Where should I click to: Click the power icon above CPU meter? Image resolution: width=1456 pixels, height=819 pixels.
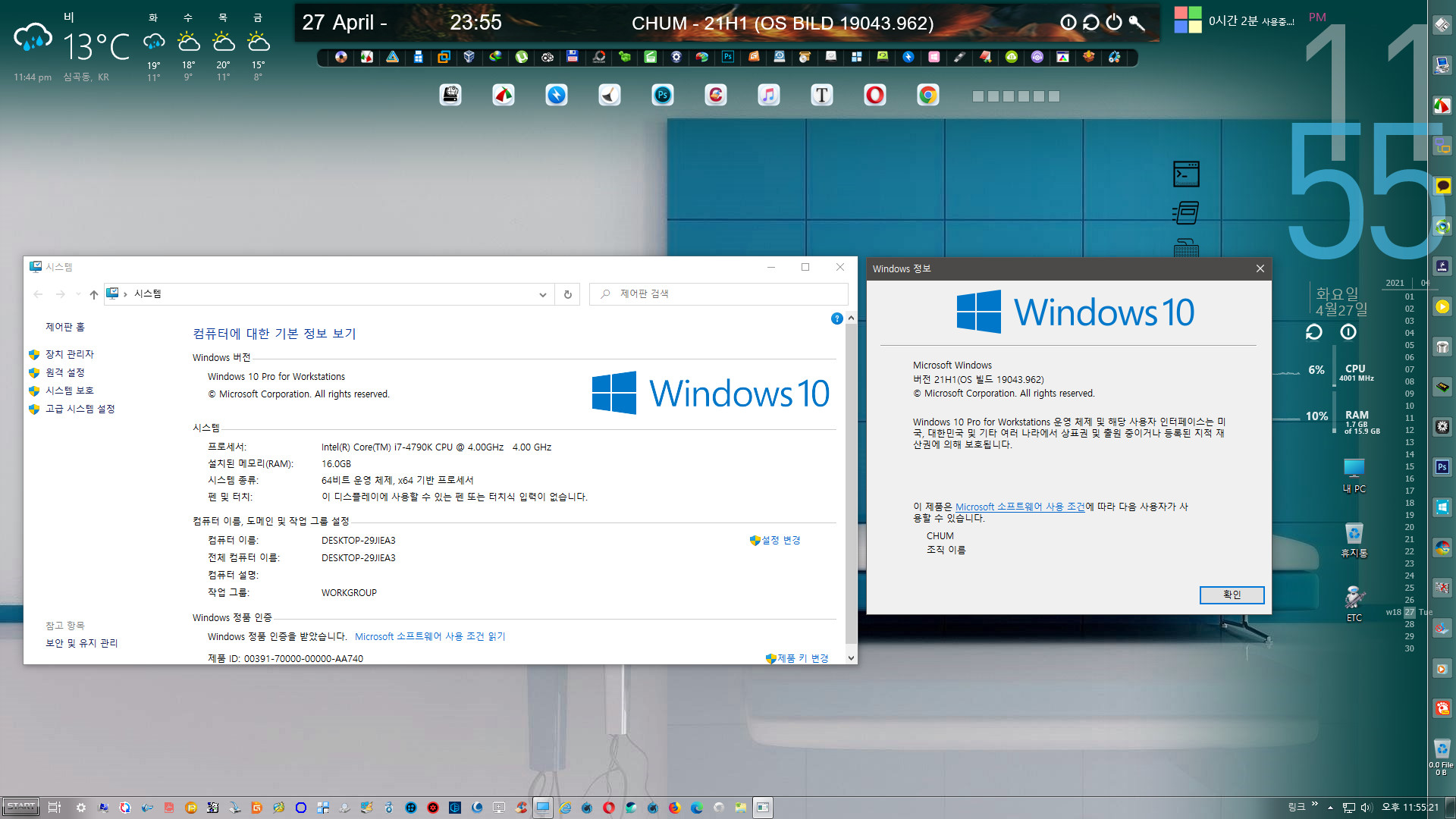click(1348, 332)
